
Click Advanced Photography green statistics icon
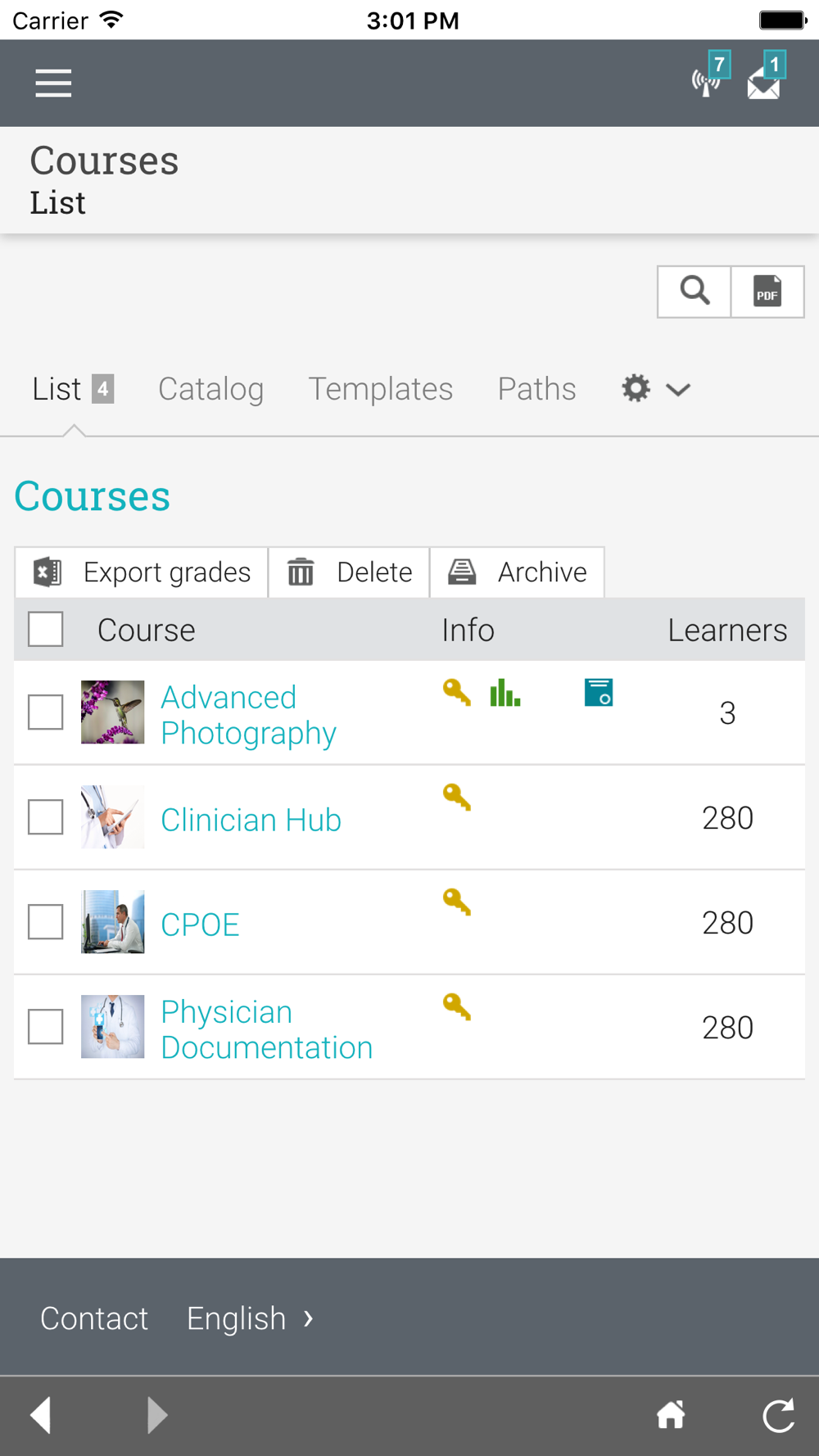505,693
